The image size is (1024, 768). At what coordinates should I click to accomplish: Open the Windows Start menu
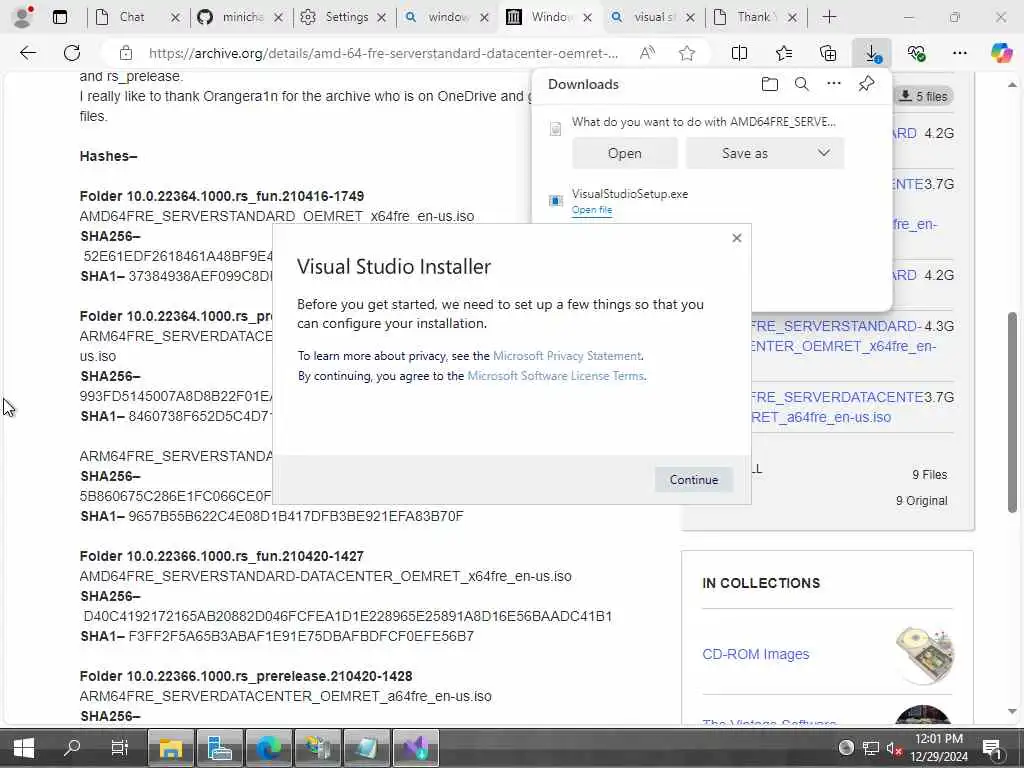[x=24, y=748]
